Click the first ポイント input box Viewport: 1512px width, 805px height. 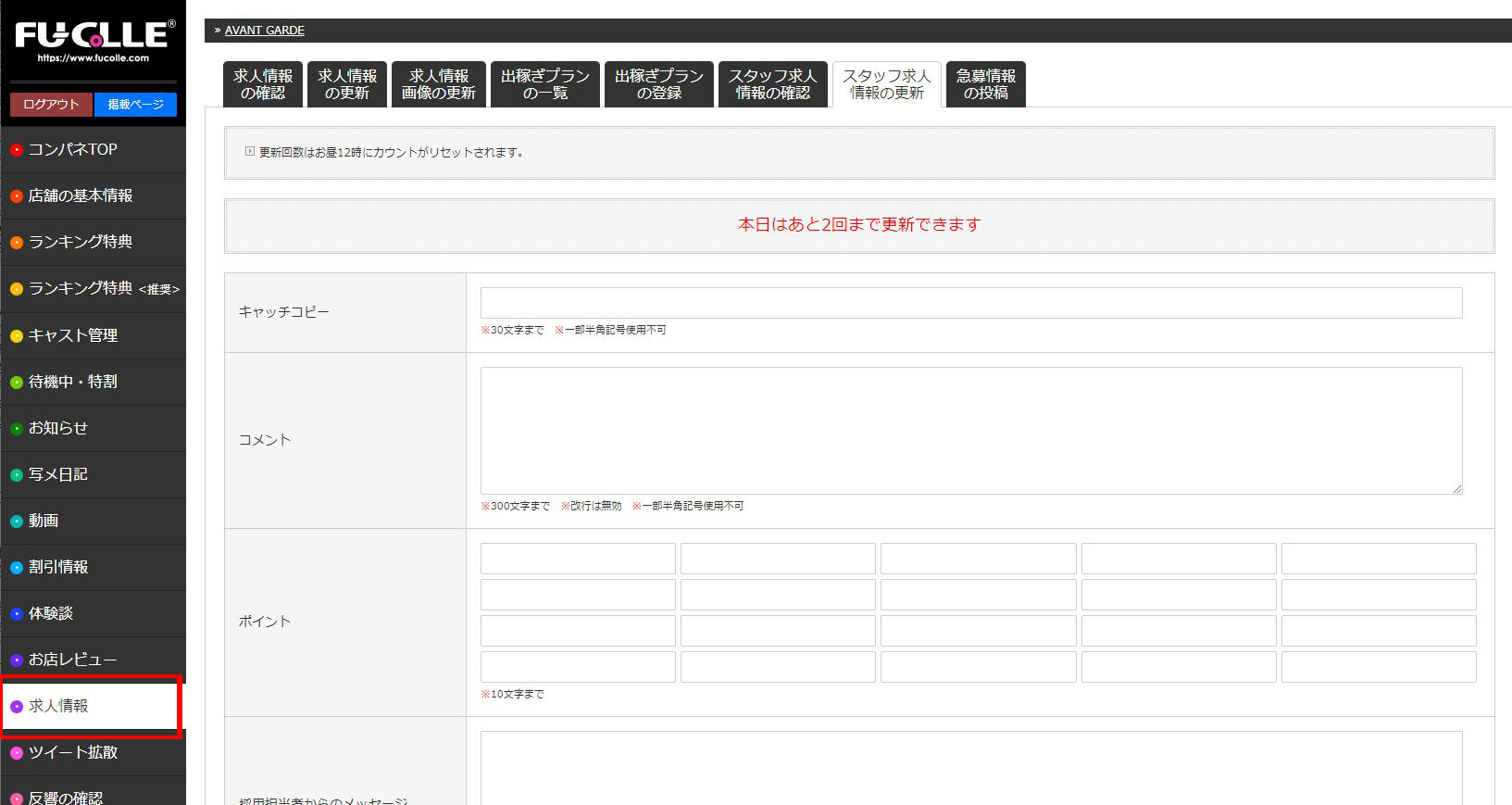tap(578, 559)
